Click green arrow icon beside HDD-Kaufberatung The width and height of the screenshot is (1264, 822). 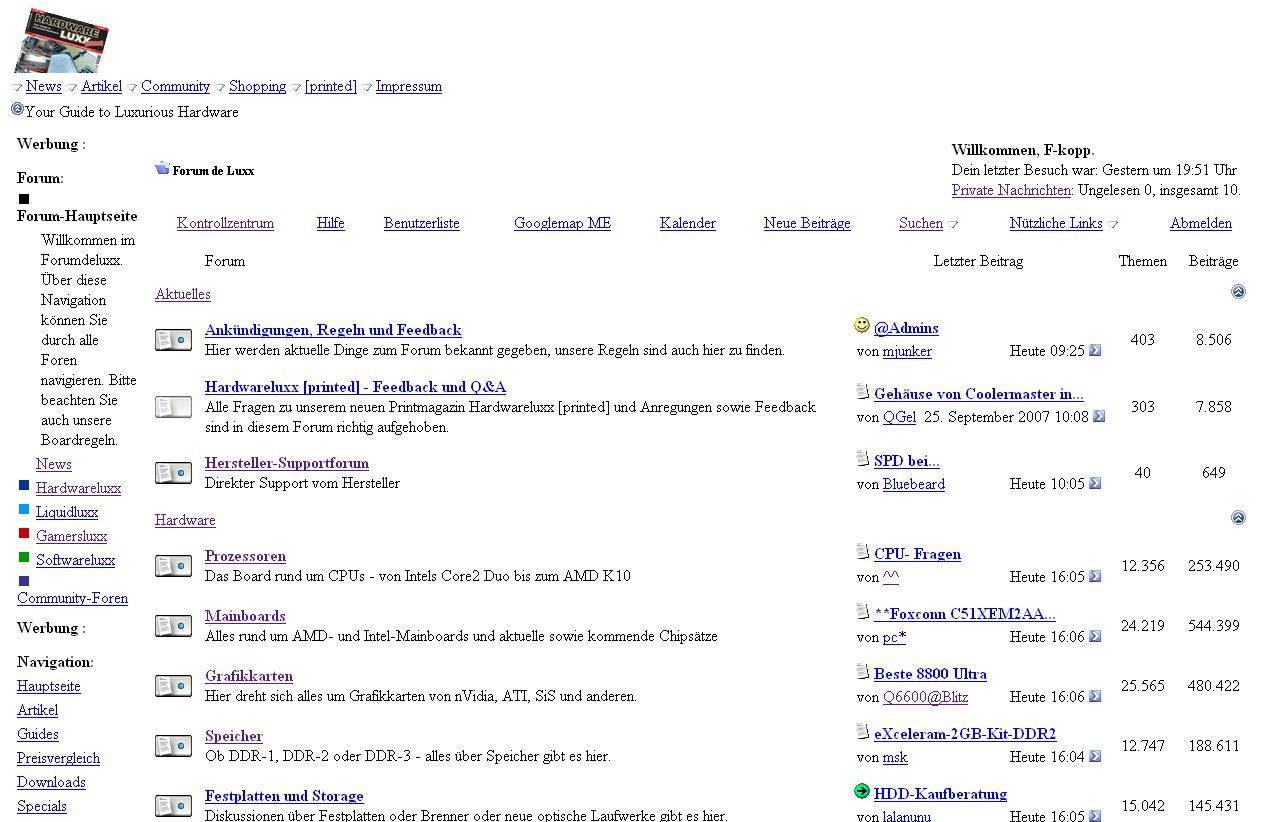[x=862, y=791]
